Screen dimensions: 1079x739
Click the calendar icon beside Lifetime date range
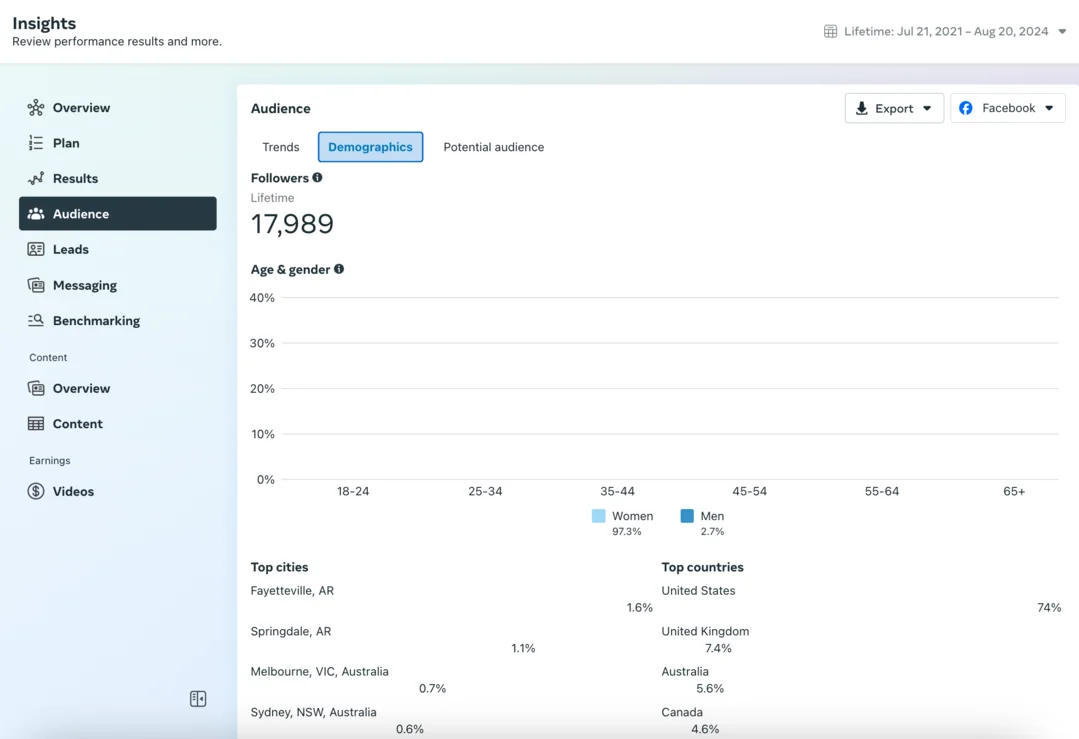(x=831, y=32)
